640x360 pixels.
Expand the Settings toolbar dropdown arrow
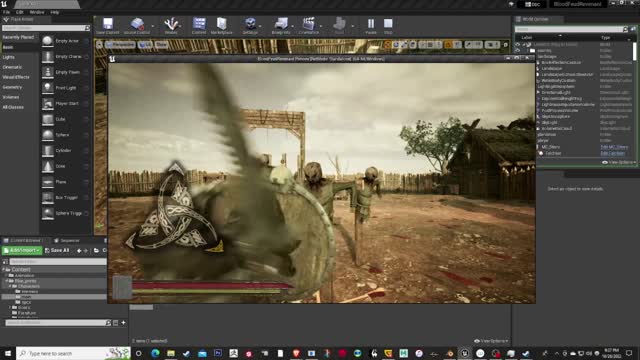click(x=260, y=26)
